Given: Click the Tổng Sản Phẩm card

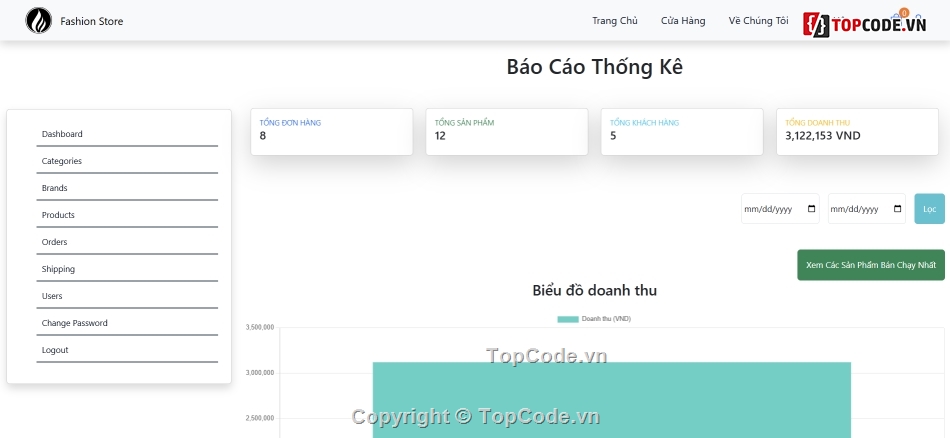Looking at the screenshot, I should (507, 131).
